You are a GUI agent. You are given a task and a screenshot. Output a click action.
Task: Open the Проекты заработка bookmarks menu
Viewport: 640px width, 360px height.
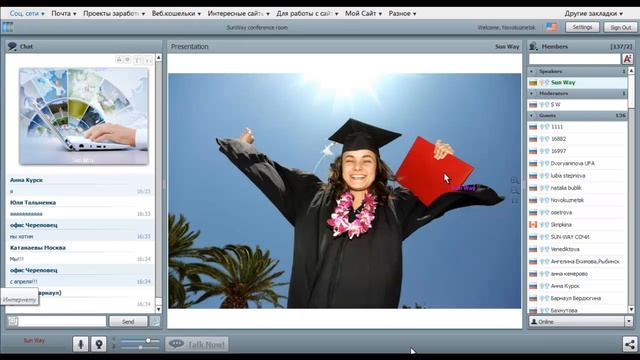[114, 13]
